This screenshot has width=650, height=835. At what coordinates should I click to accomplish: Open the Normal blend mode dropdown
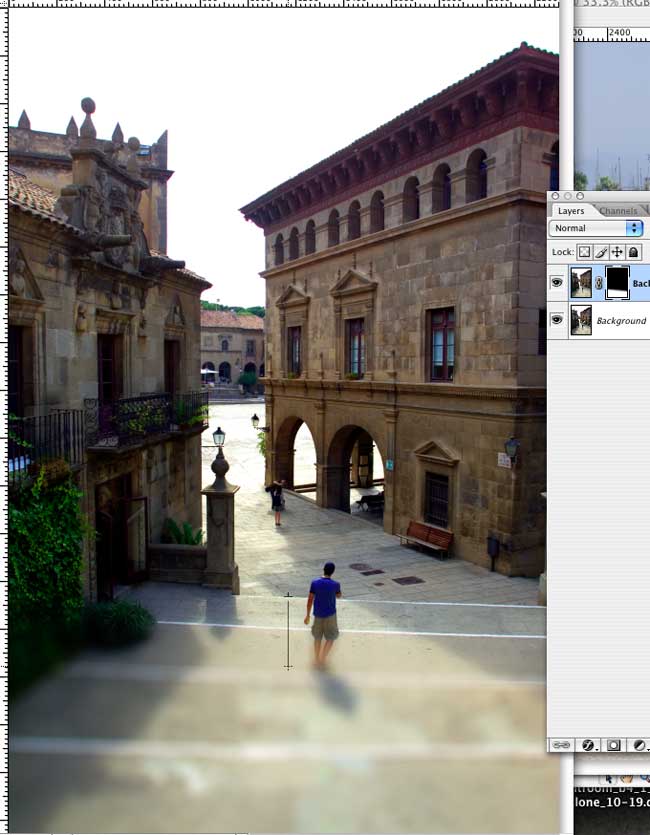(x=597, y=228)
